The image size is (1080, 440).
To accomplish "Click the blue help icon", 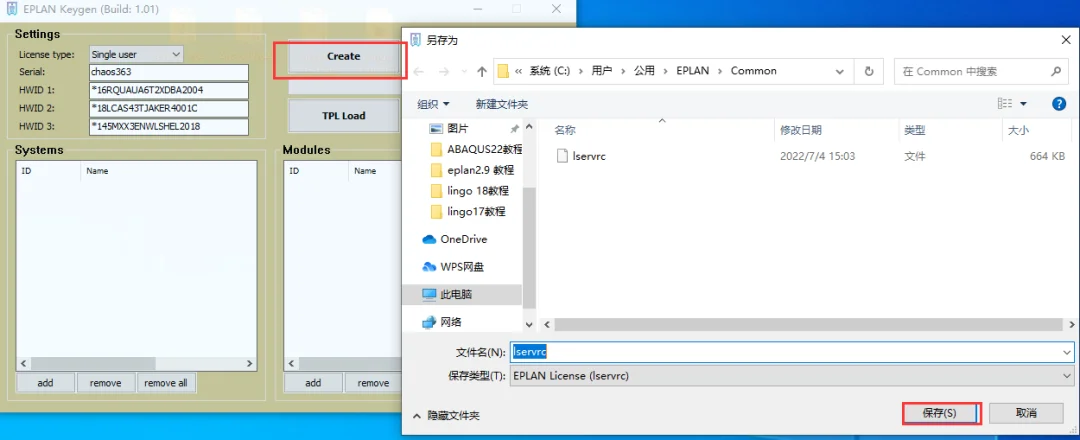I will tap(1059, 103).
